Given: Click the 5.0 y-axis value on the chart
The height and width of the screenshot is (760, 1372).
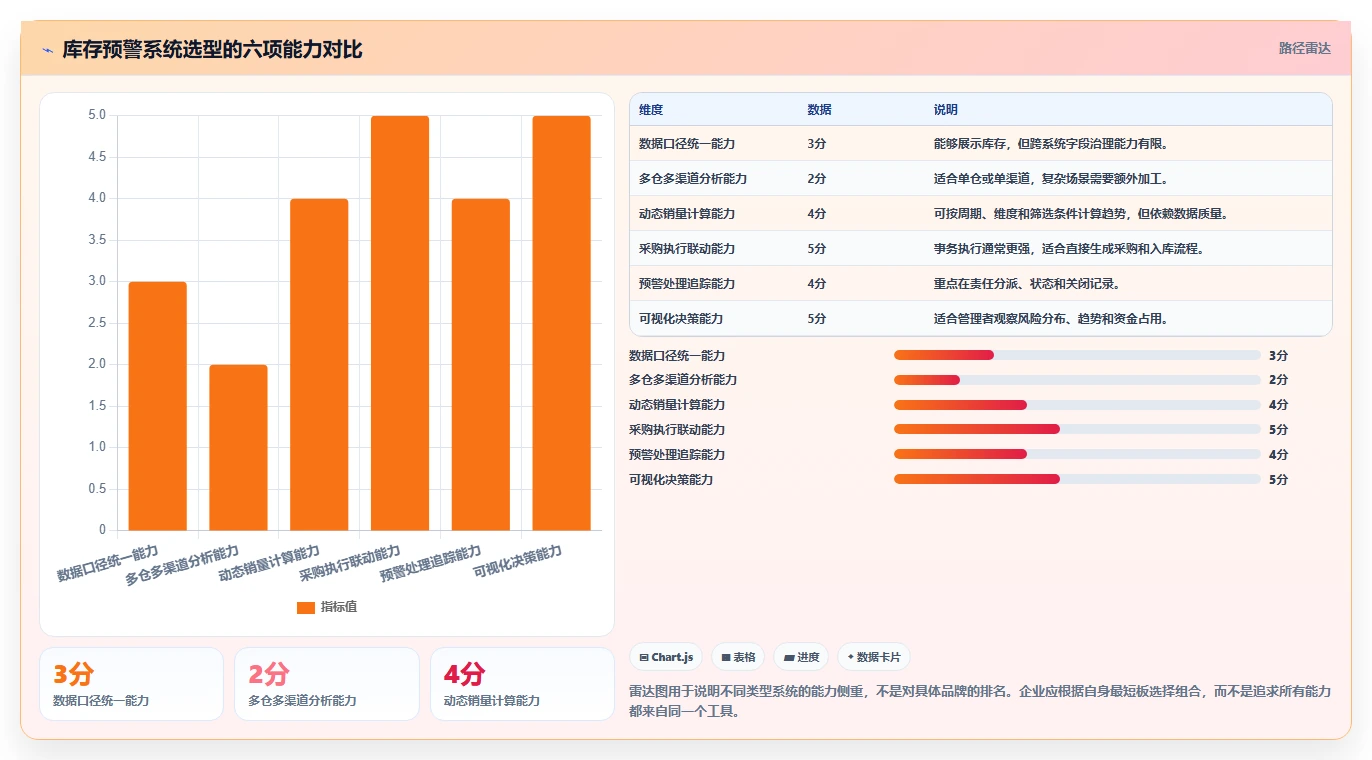Looking at the screenshot, I should pos(97,115).
